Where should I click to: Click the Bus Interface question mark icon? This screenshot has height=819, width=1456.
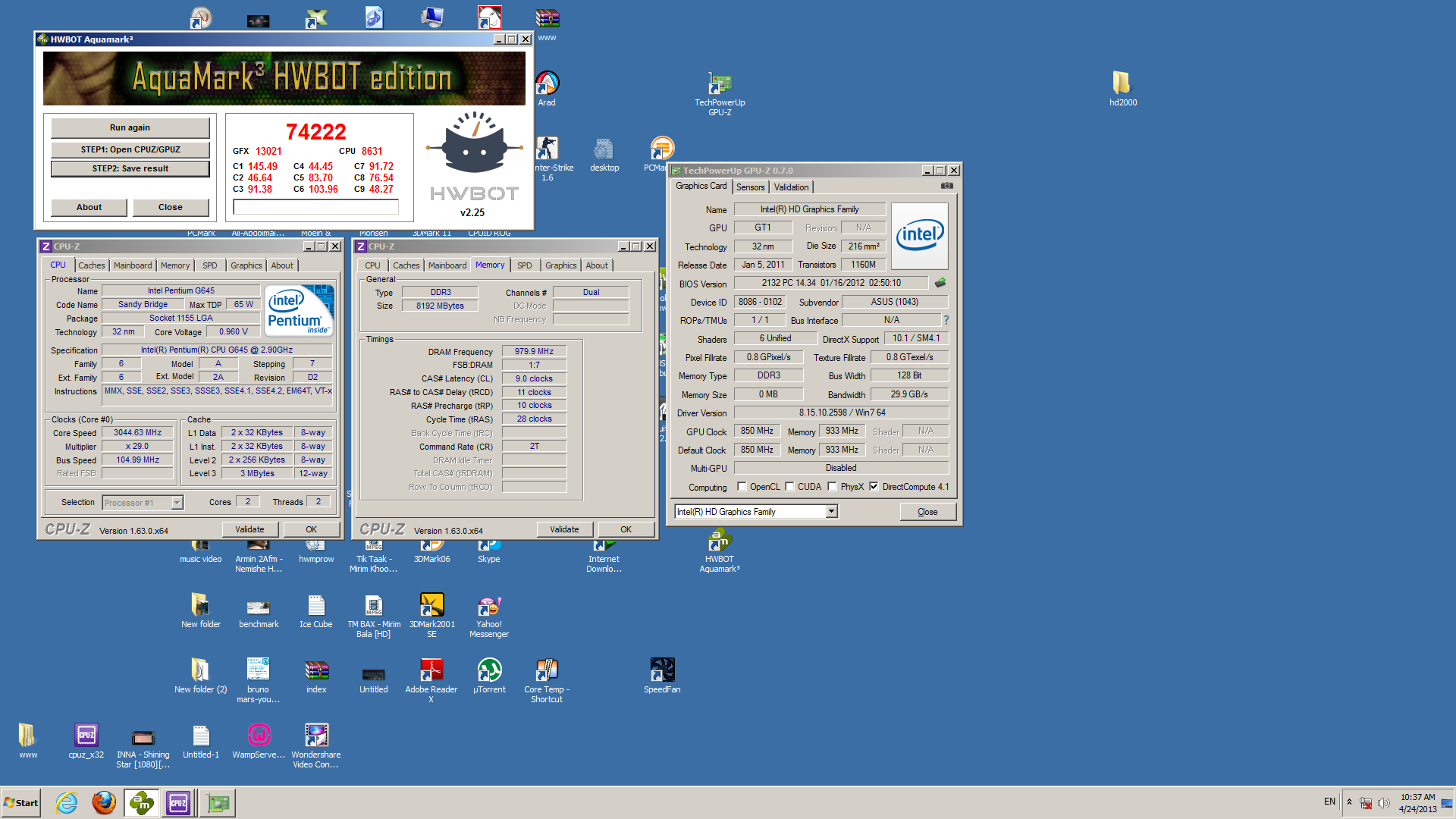946,320
